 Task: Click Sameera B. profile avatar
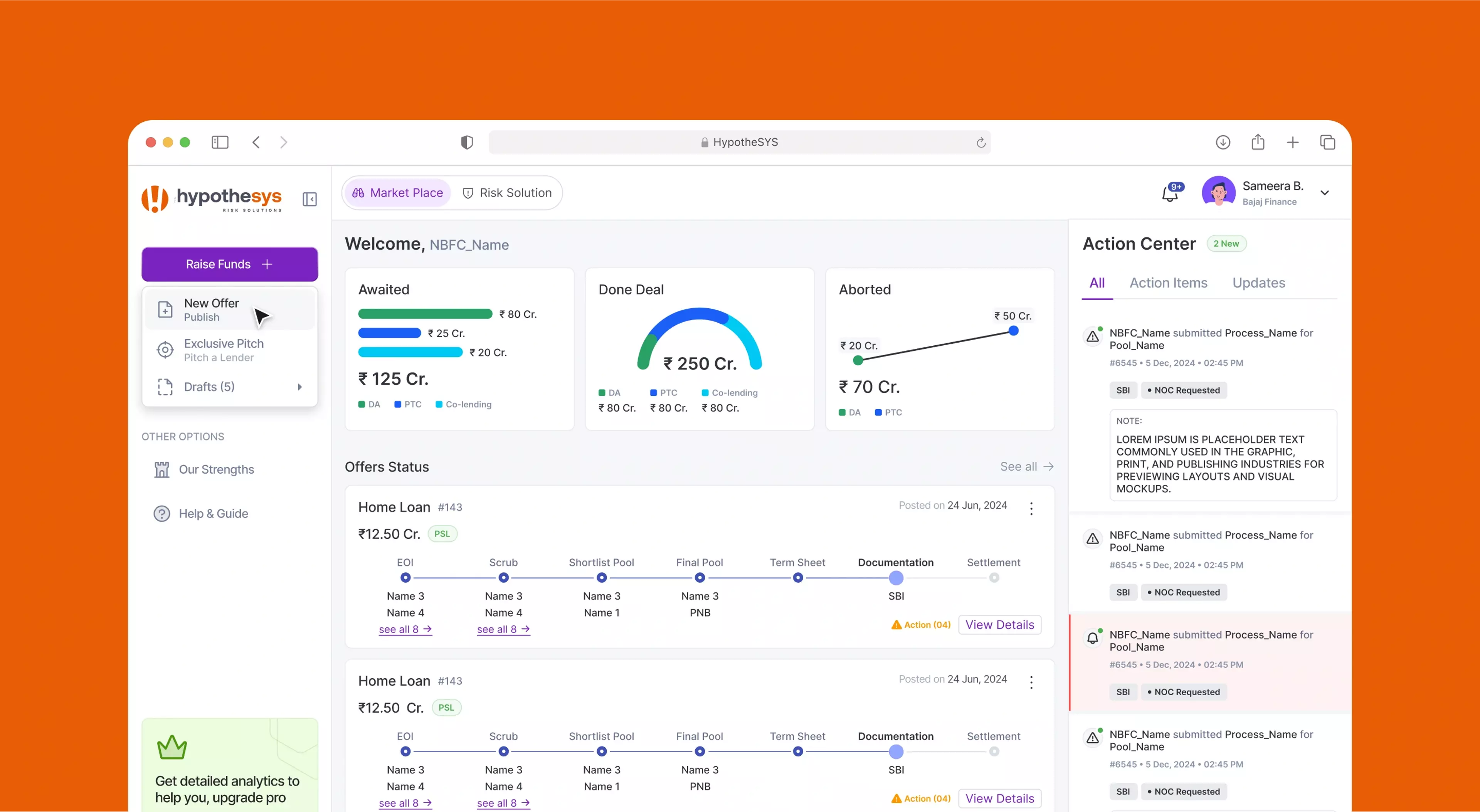[x=1218, y=193]
